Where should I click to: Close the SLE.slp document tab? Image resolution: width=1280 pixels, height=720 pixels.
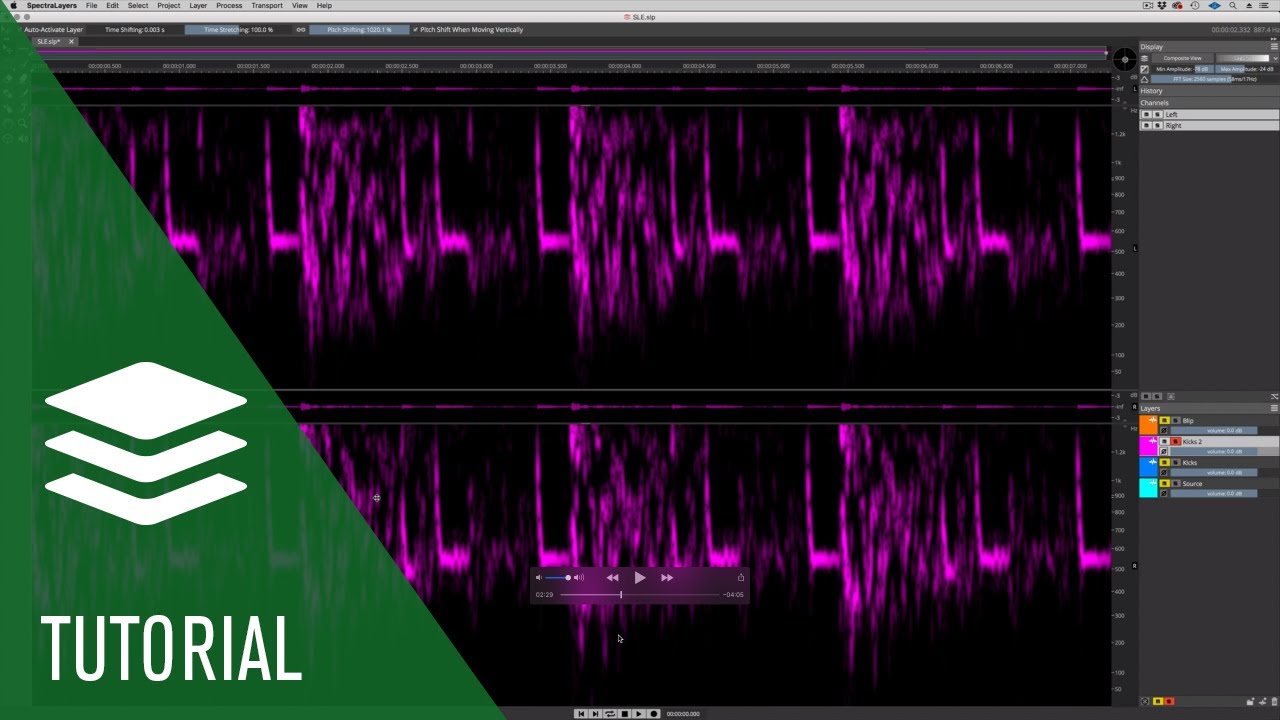71,42
